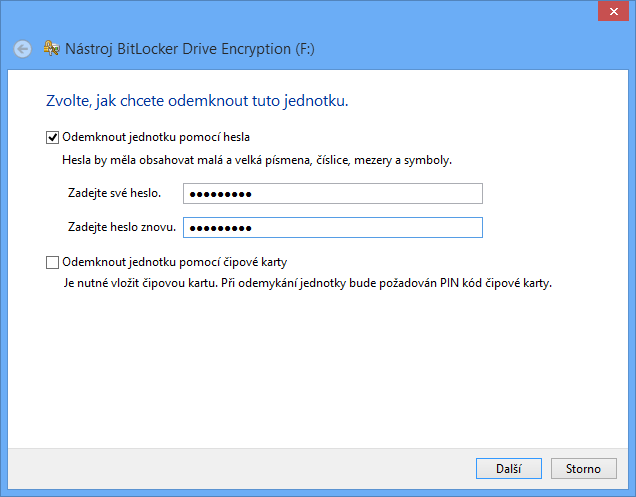Click the back arrow in the header

coord(23,48)
